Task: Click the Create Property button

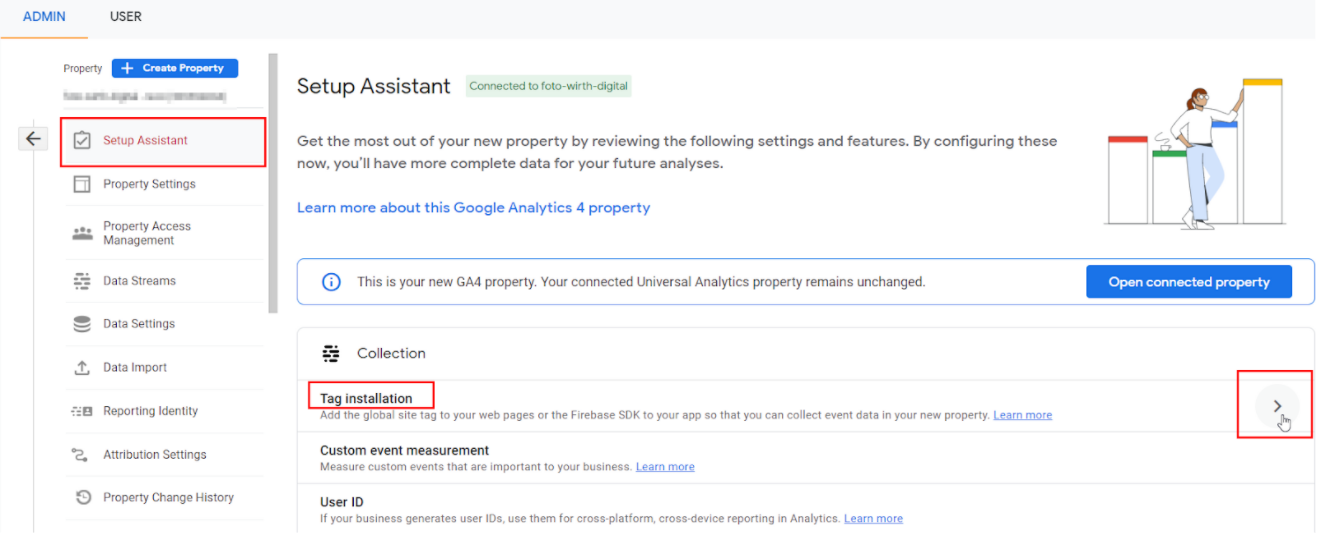Action: point(175,68)
